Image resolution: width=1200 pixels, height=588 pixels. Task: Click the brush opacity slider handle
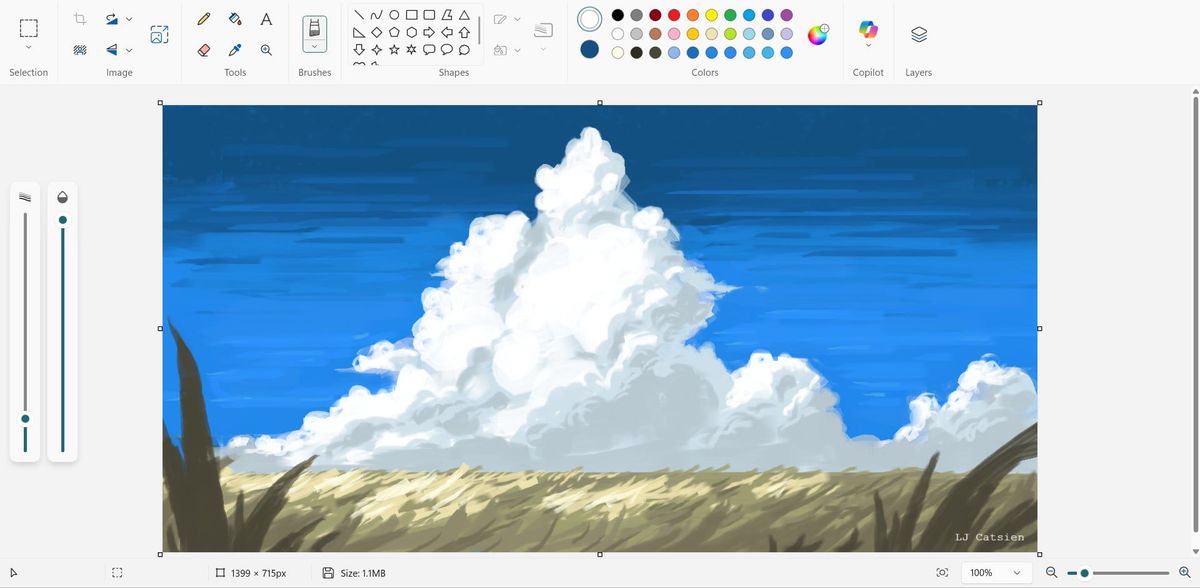point(63,220)
